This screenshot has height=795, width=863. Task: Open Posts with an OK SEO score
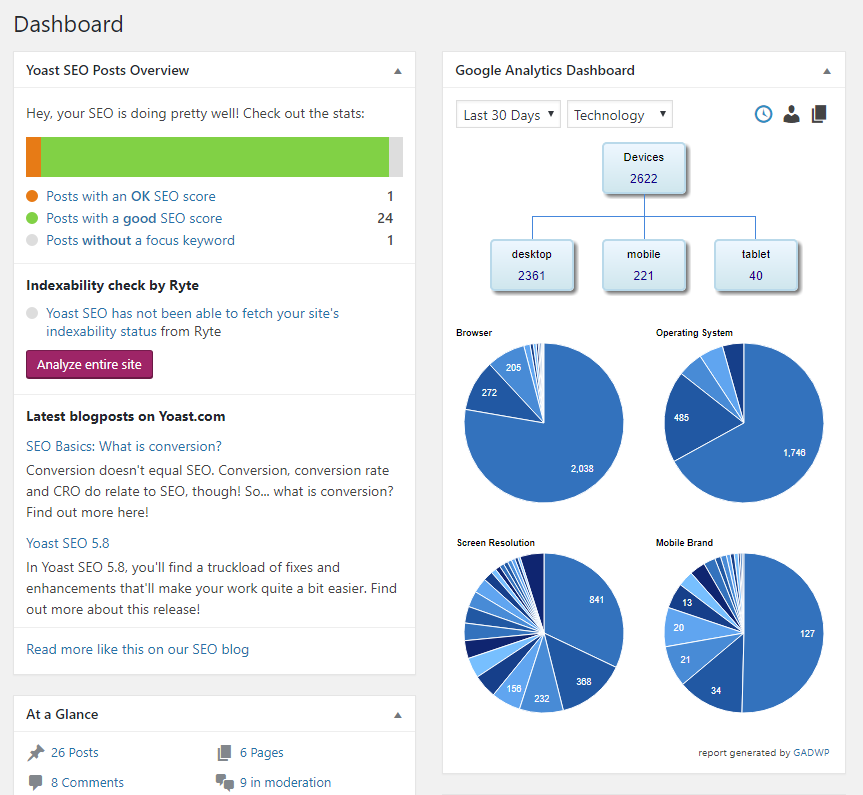pos(131,196)
